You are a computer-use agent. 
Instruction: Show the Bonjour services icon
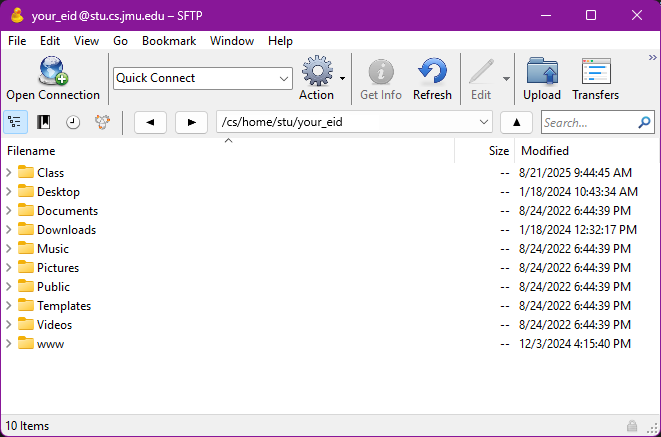pos(102,122)
